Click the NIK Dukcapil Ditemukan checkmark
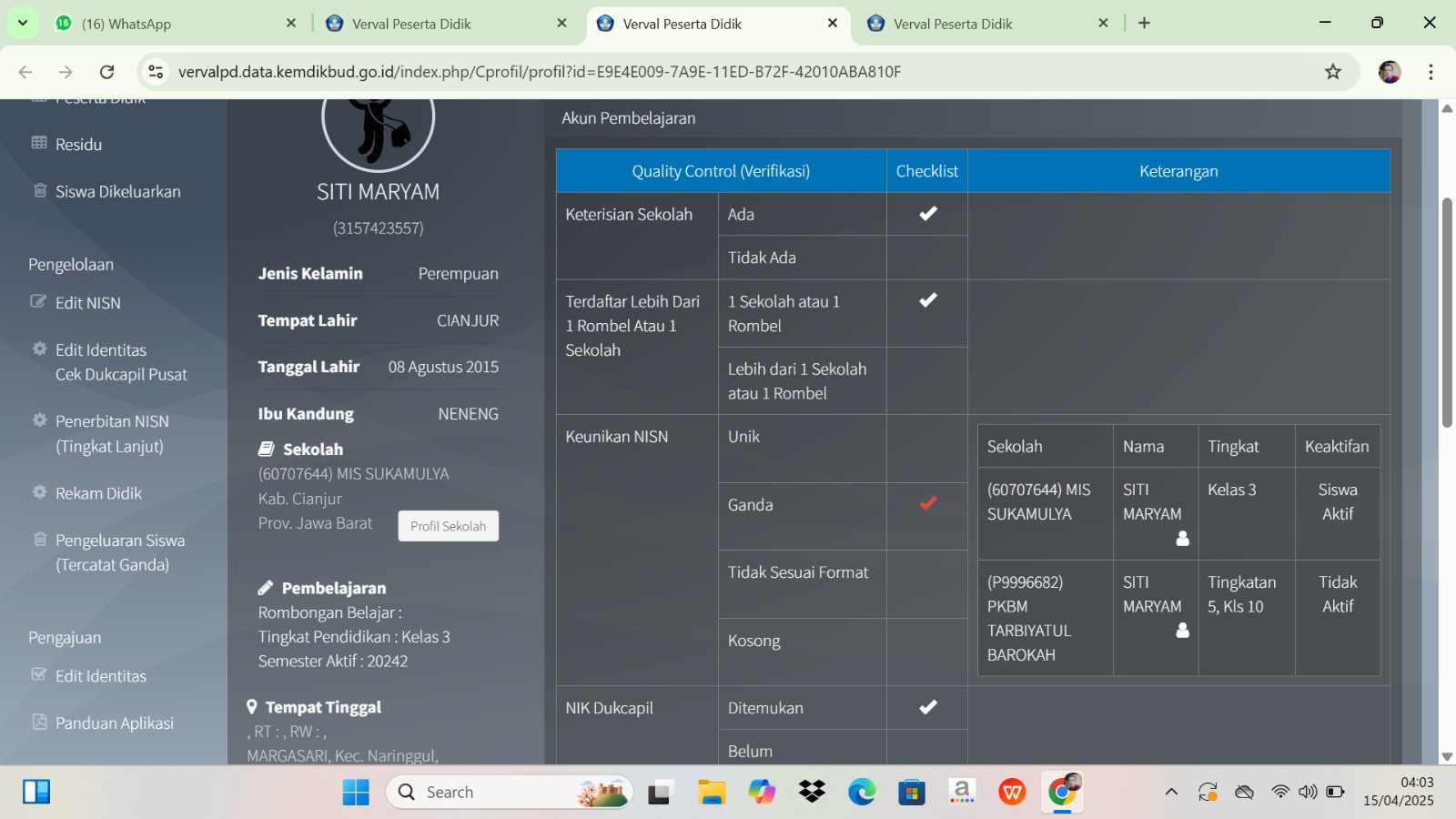Image resolution: width=1456 pixels, height=819 pixels. (927, 707)
